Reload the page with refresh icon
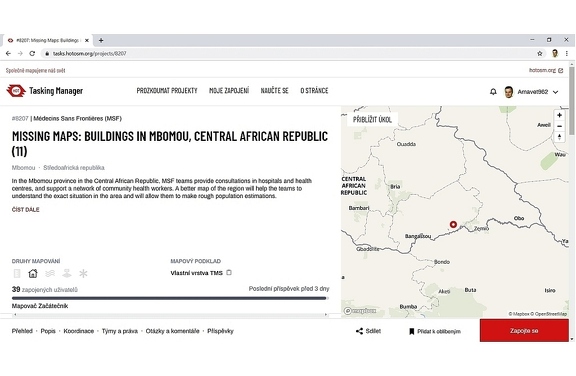 tap(32, 54)
